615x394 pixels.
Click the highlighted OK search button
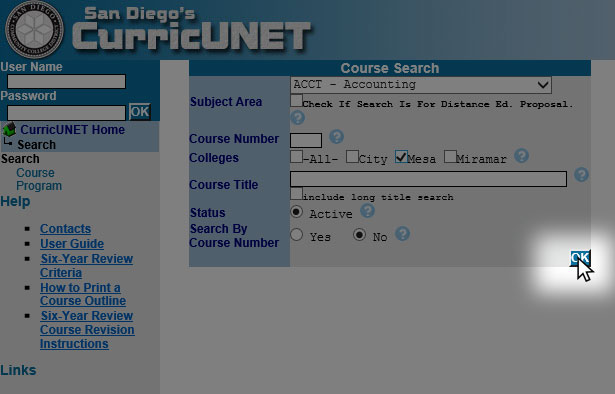(x=580, y=258)
